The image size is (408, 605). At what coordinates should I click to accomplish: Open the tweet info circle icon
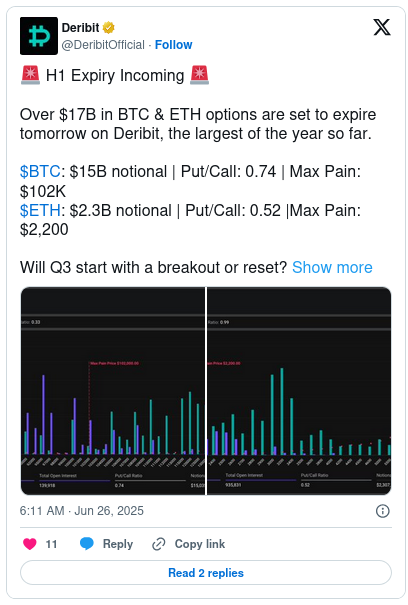[383, 511]
